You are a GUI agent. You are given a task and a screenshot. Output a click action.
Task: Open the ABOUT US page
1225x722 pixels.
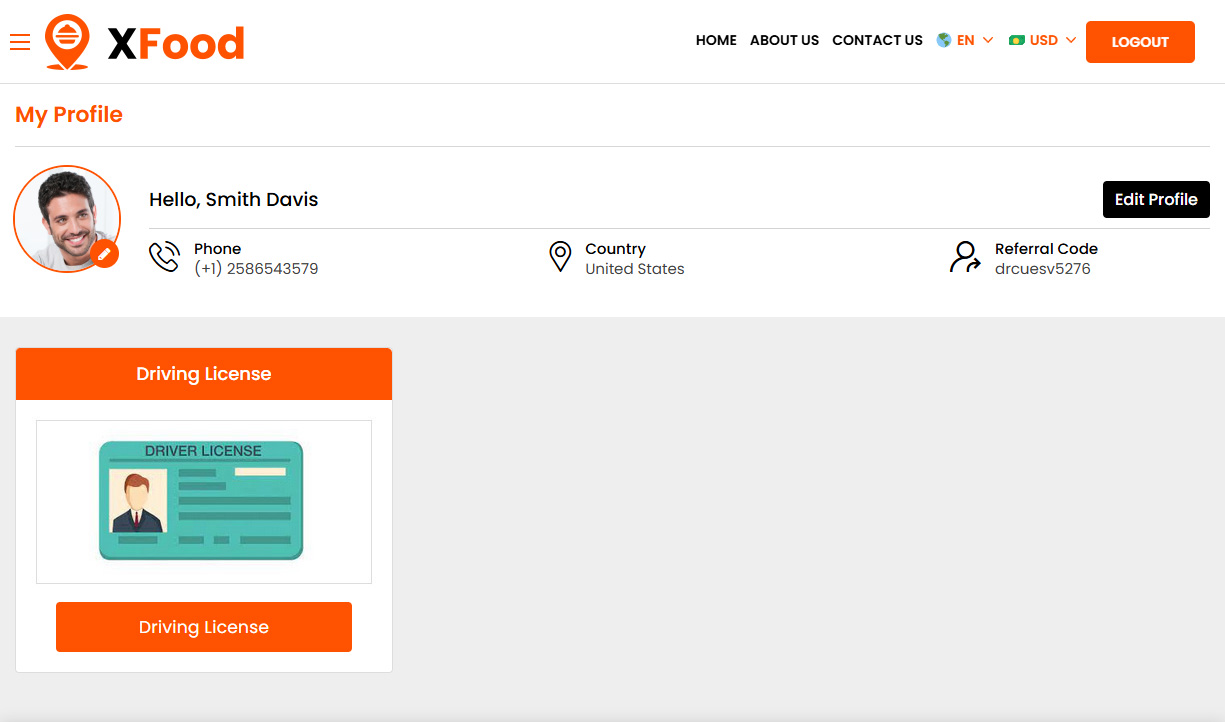point(784,41)
